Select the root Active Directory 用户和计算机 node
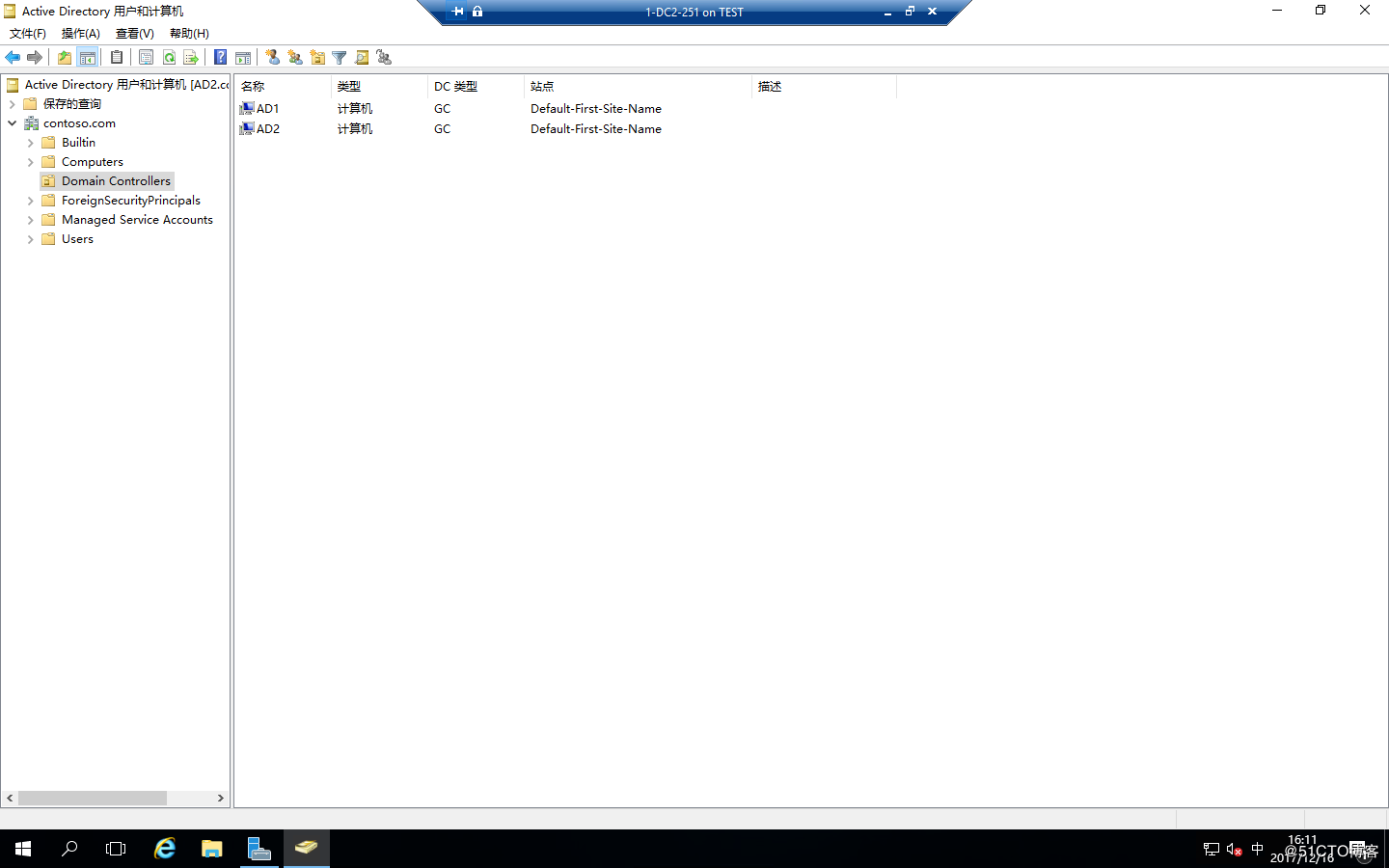 pyautogui.click(x=118, y=85)
